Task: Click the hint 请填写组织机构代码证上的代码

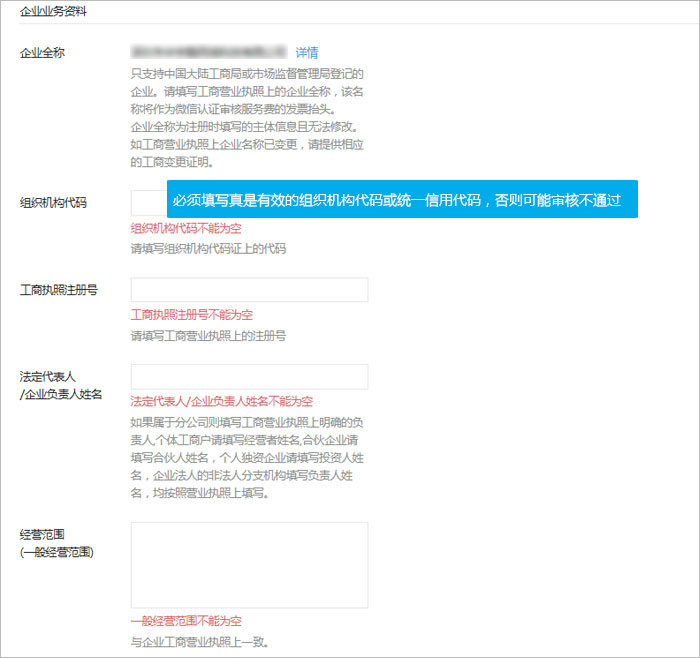Action: click(x=208, y=248)
